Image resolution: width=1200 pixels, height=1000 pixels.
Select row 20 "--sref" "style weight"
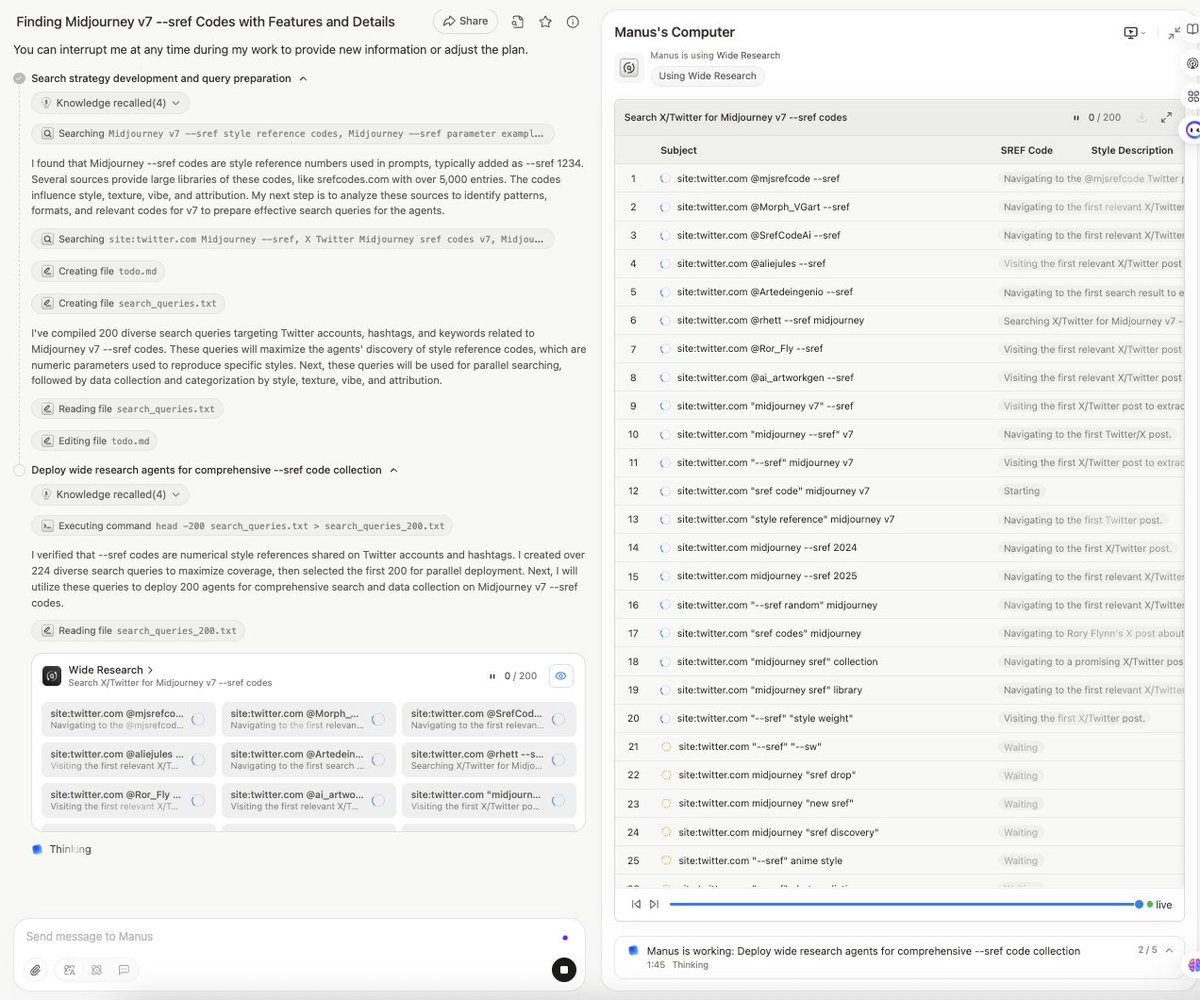click(x=900, y=718)
